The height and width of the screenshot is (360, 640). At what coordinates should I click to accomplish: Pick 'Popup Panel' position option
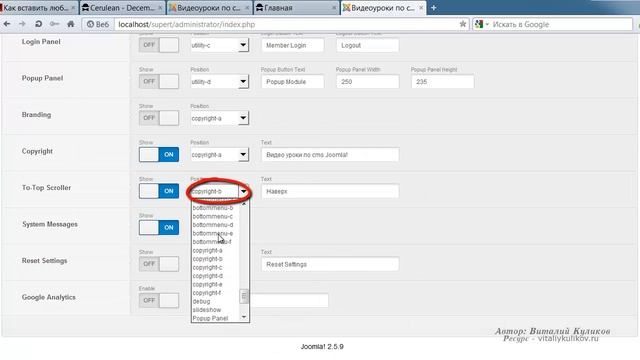tap(210, 318)
